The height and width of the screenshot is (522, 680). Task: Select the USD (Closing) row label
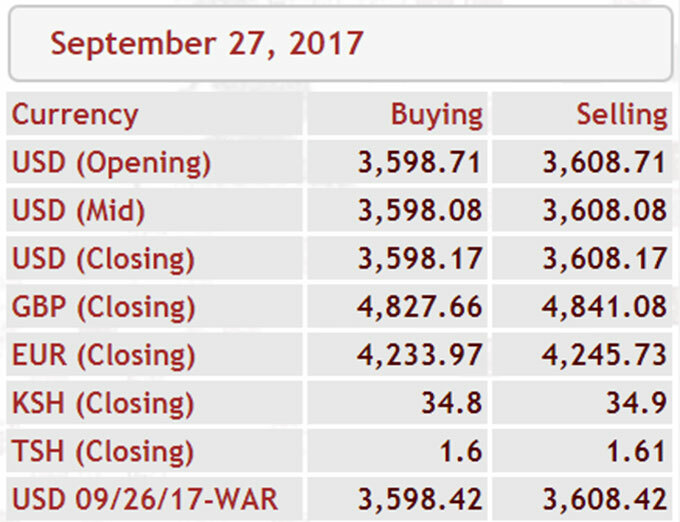103,259
